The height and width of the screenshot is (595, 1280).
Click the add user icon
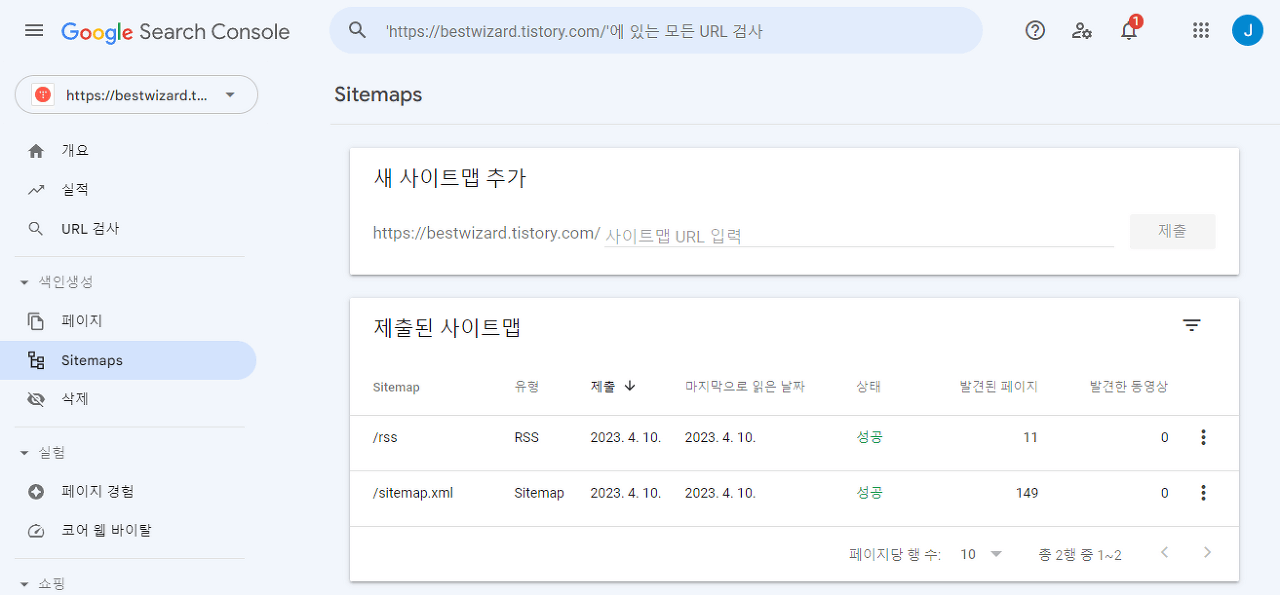pos(1081,31)
